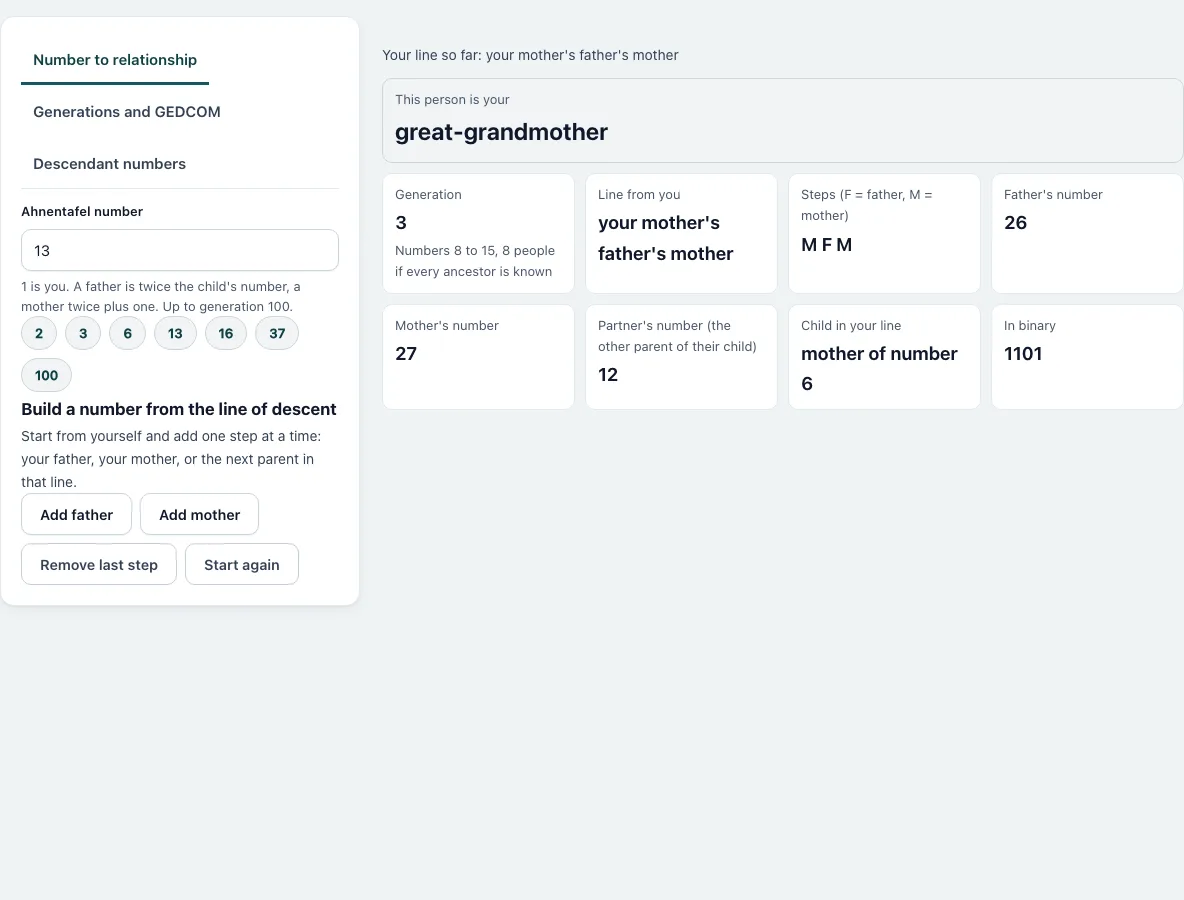The image size is (1184, 900).
Task: Select the Descendant numbers tab
Action: tap(109, 164)
